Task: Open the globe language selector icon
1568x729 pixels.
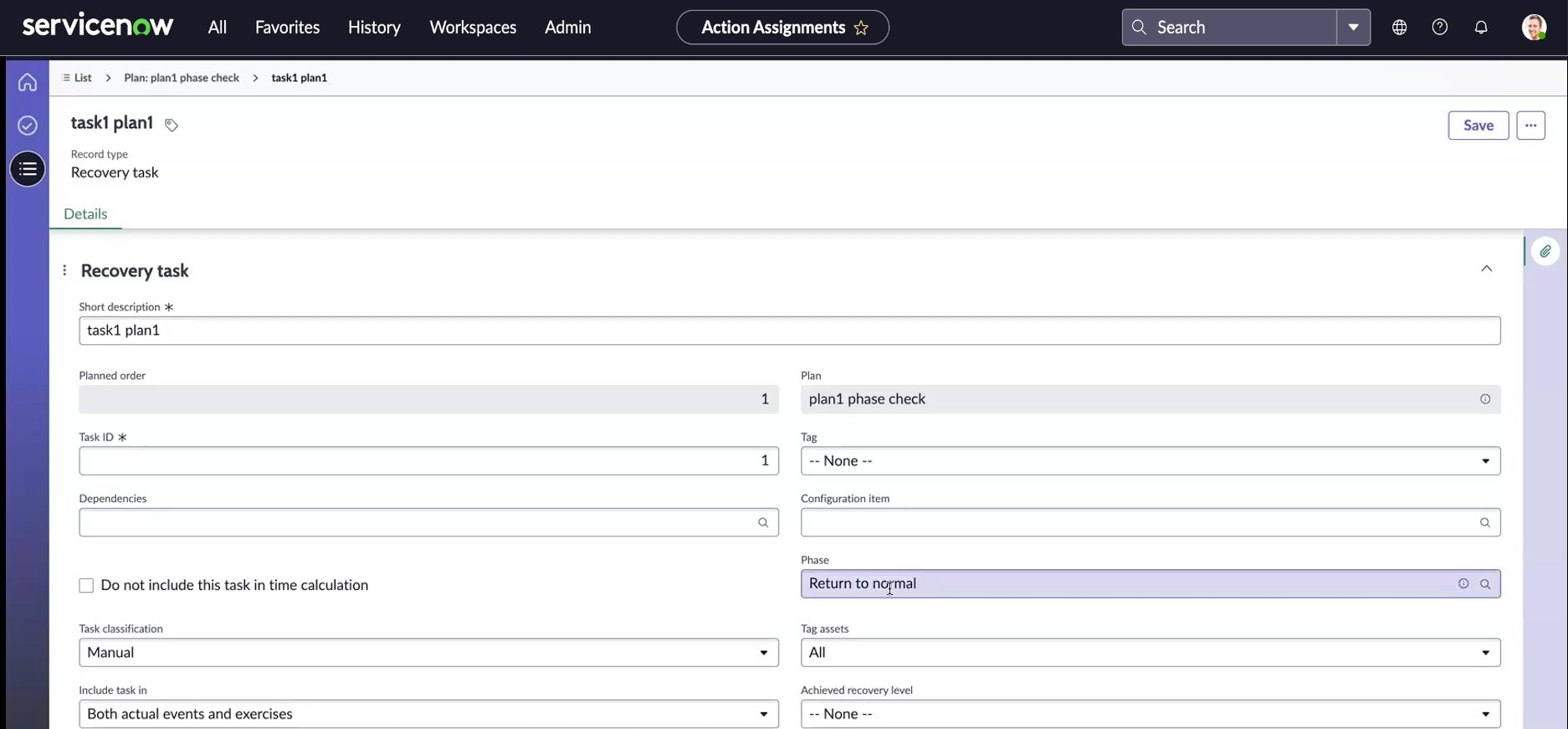Action: coord(1399,27)
